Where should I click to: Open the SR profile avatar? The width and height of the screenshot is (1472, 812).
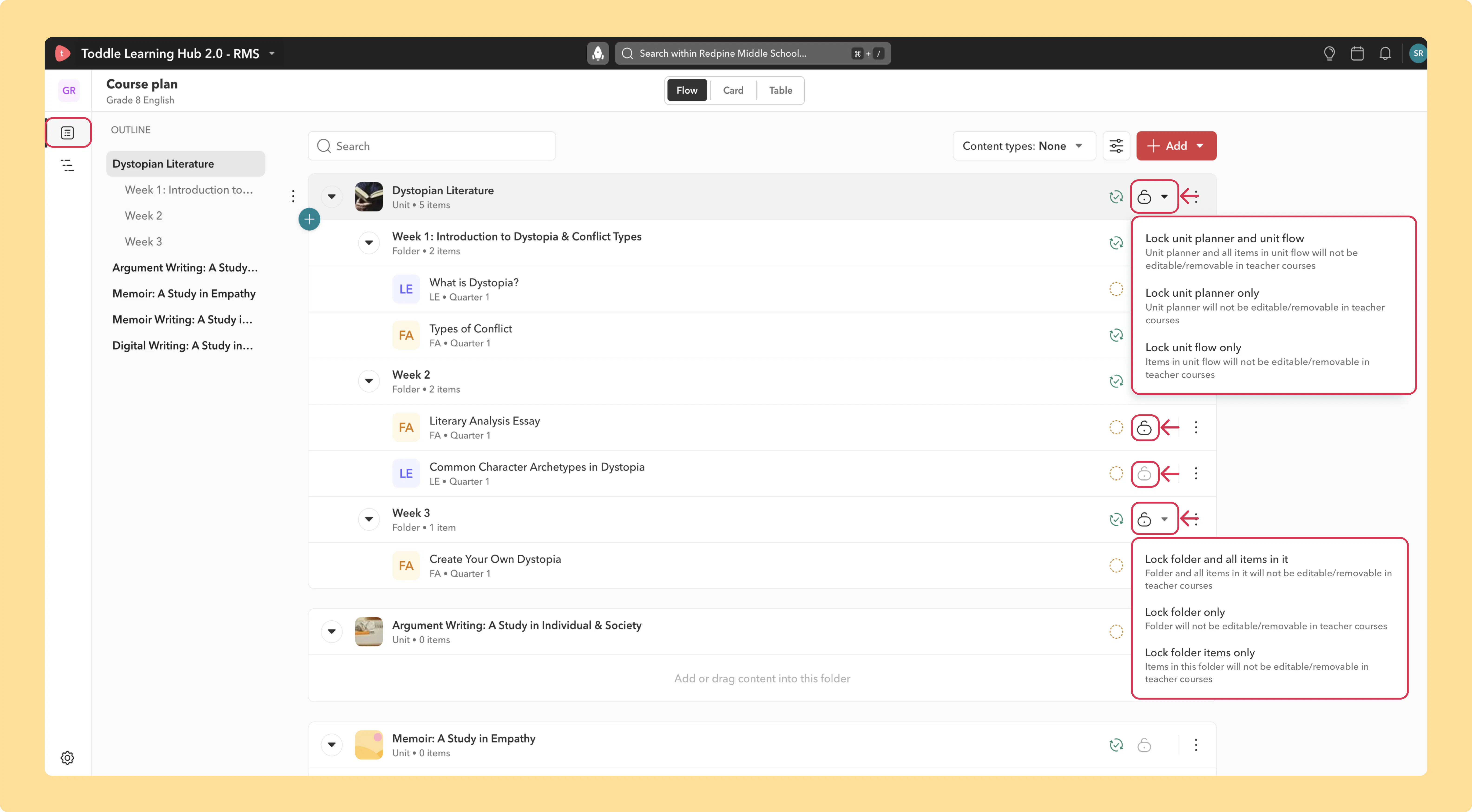1418,53
